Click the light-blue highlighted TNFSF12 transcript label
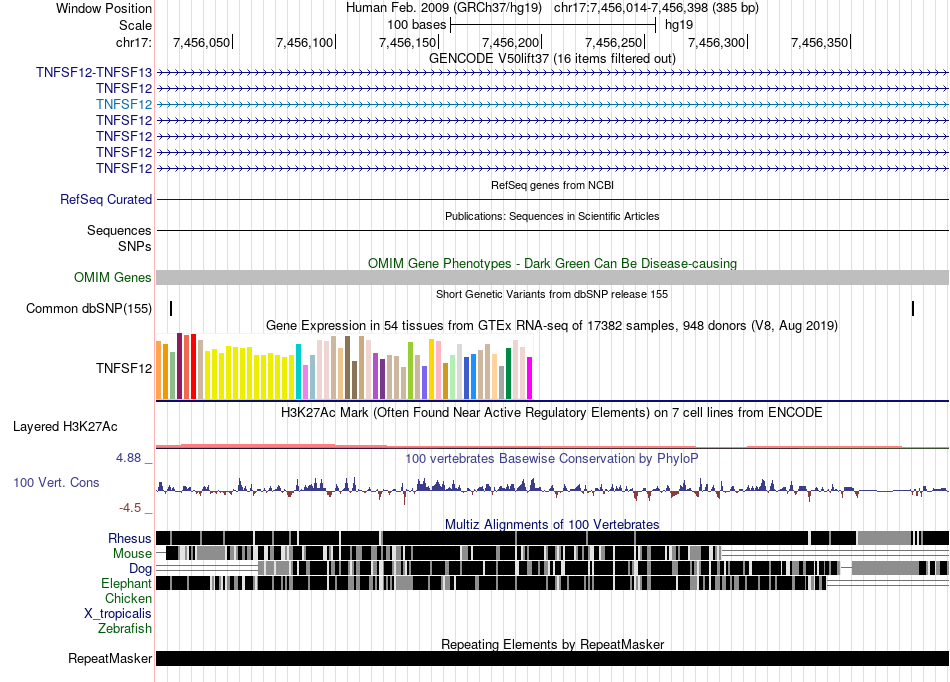Screen dimensions: 950x682 point(124,104)
